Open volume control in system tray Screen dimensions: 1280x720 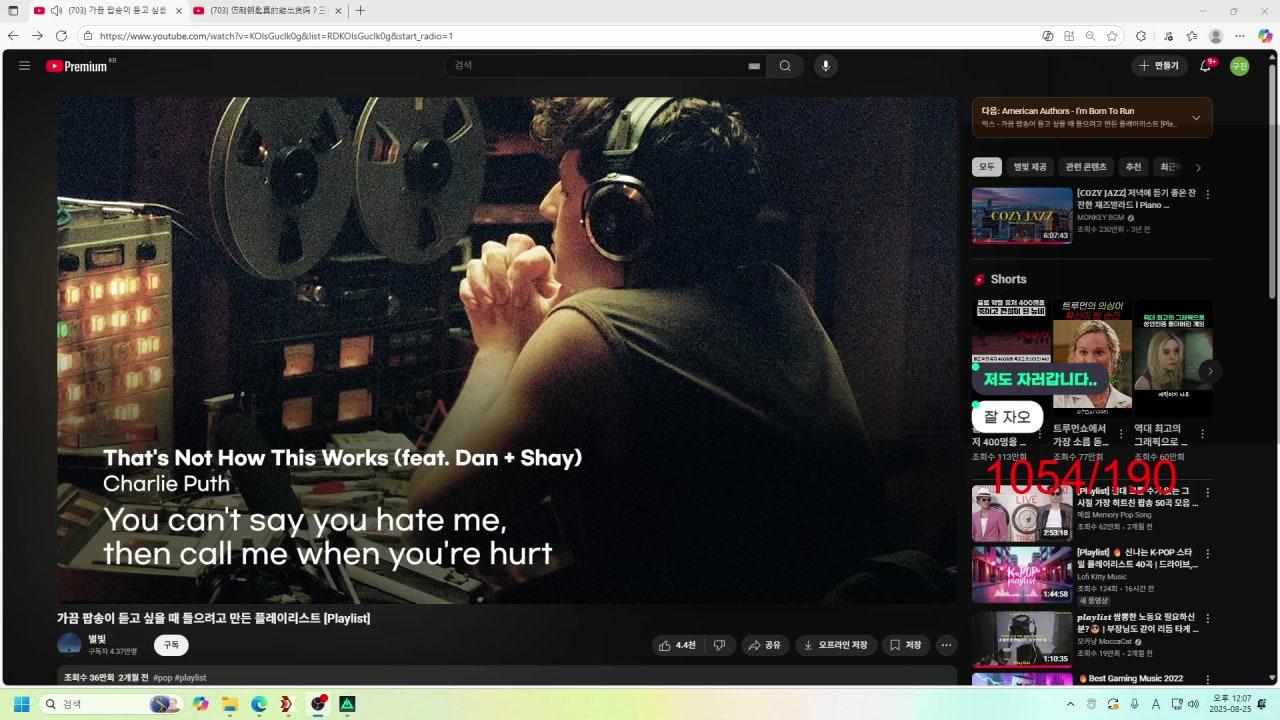point(1192,704)
